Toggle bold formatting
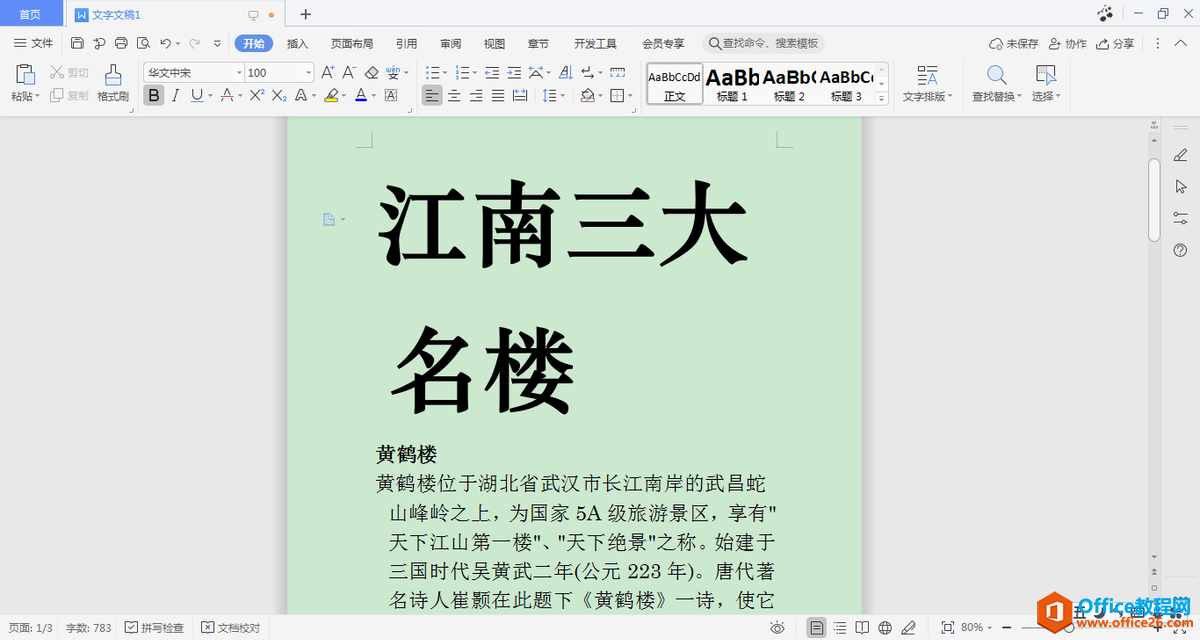 (x=153, y=95)
